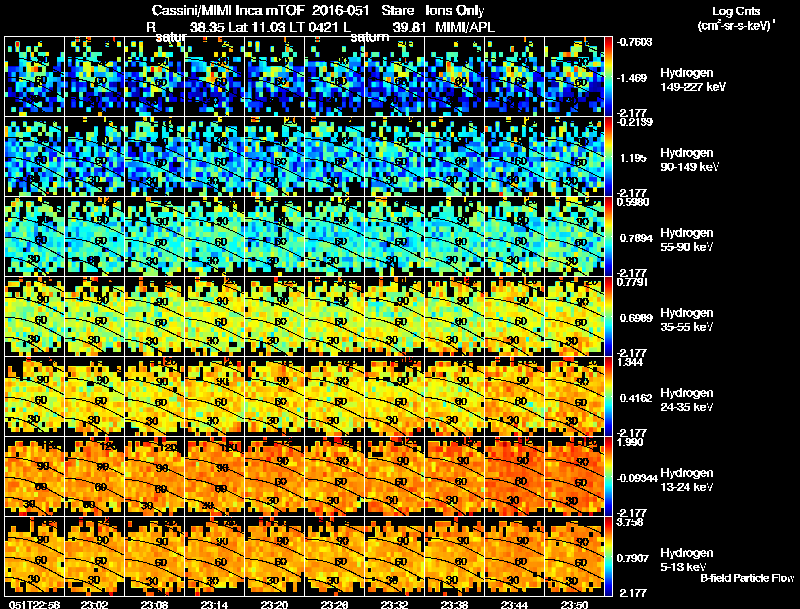This screenshot has height=609, width=800.
Task: Click the '23:38' time label
Action: [455, 604]
